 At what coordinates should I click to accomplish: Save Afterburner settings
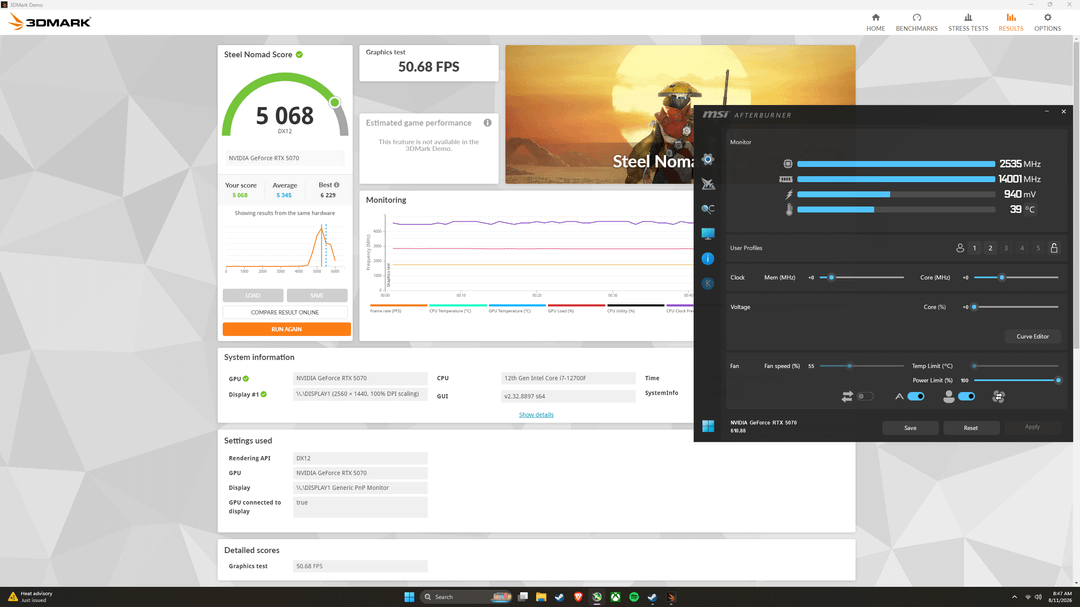(910, 428)
